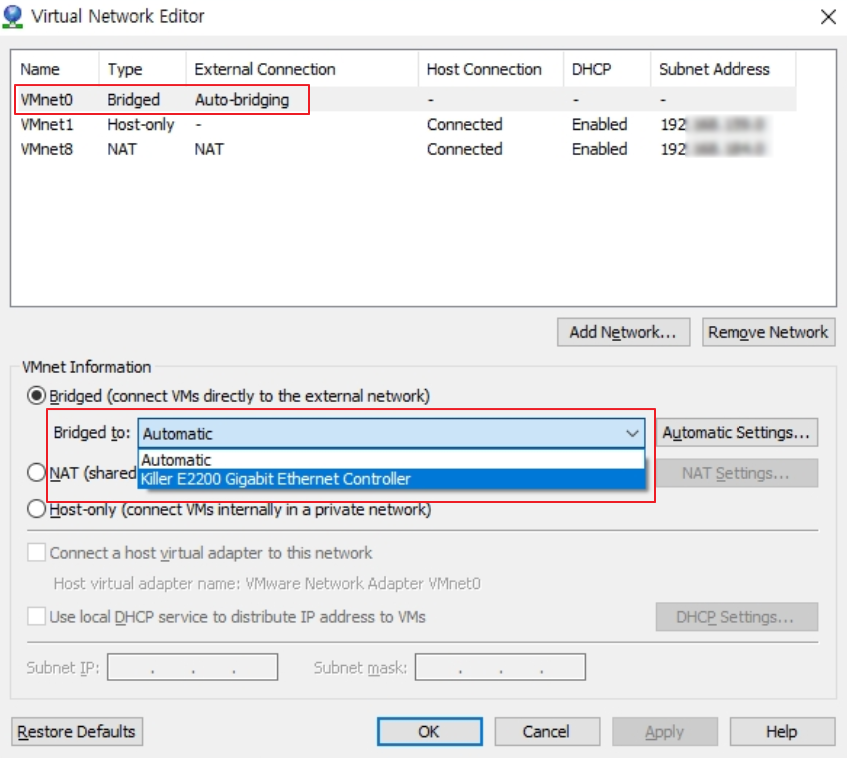Viewport: 847px width, 758px height.
Task: Select the VMnet8 row
Action: pos(405,149)
